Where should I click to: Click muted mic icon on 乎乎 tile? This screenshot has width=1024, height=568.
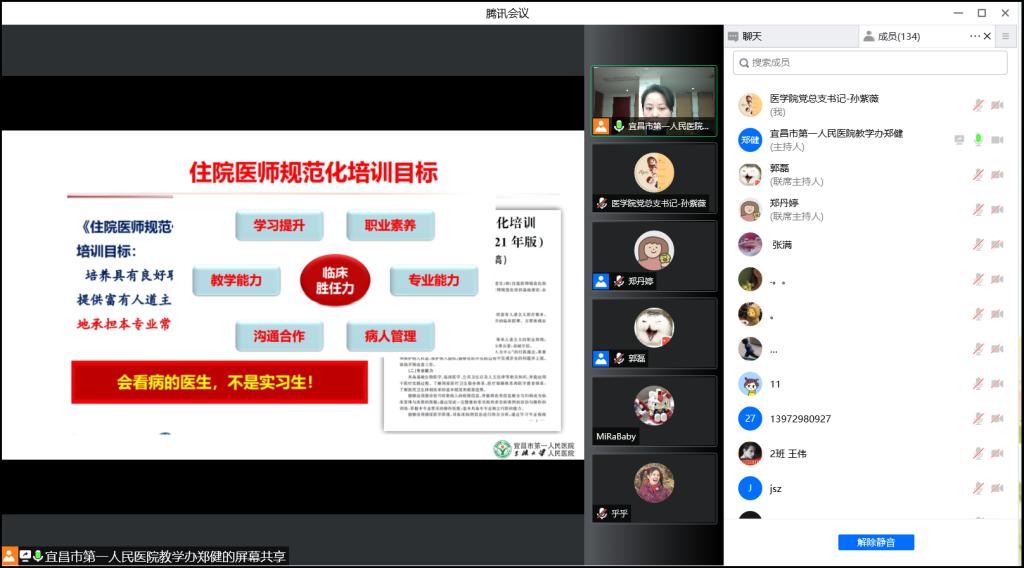tap(601, 514)
